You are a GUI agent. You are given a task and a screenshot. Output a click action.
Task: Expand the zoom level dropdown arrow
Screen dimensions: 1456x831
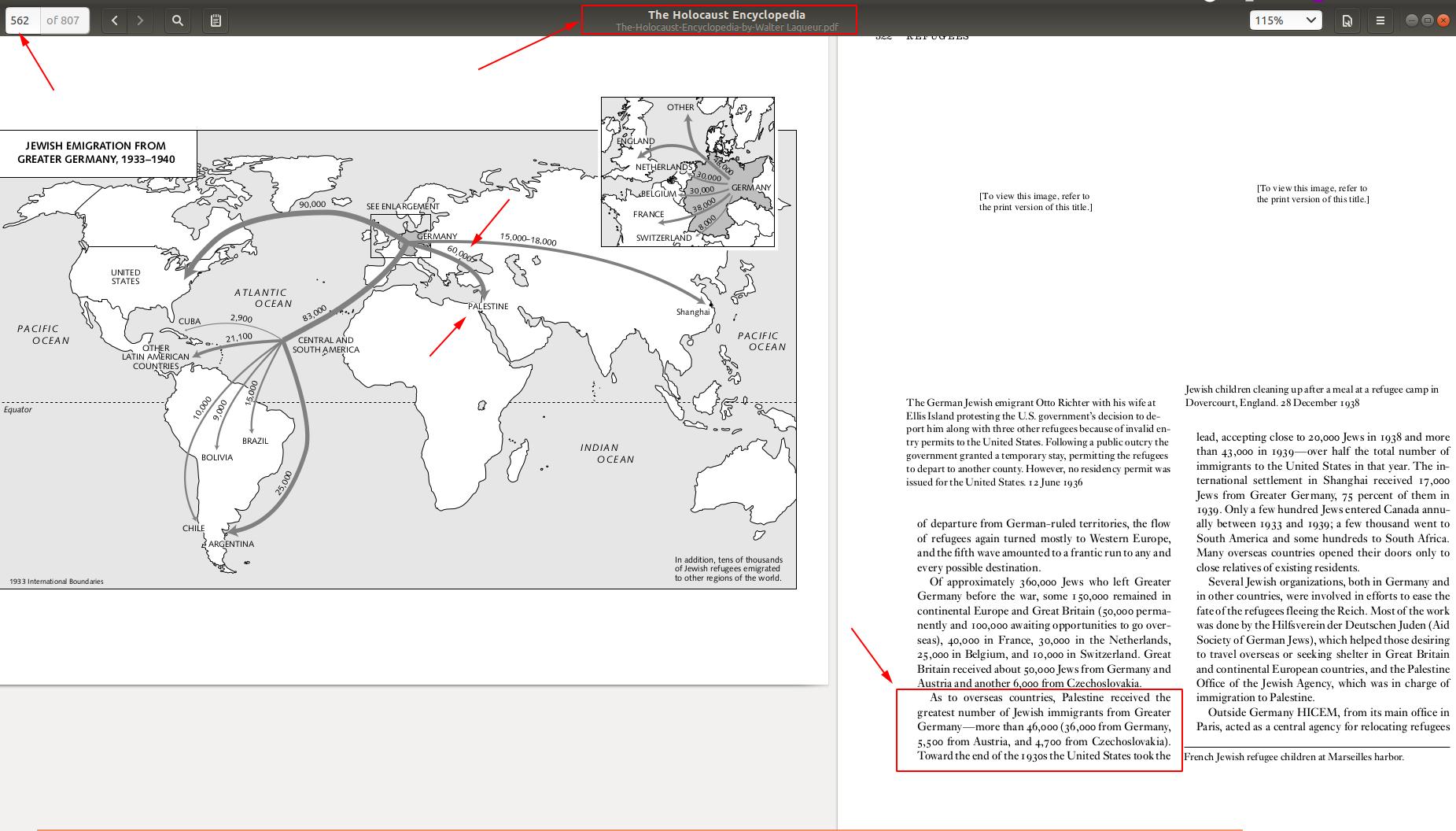pyautogui.click(x=1310, y=20)
